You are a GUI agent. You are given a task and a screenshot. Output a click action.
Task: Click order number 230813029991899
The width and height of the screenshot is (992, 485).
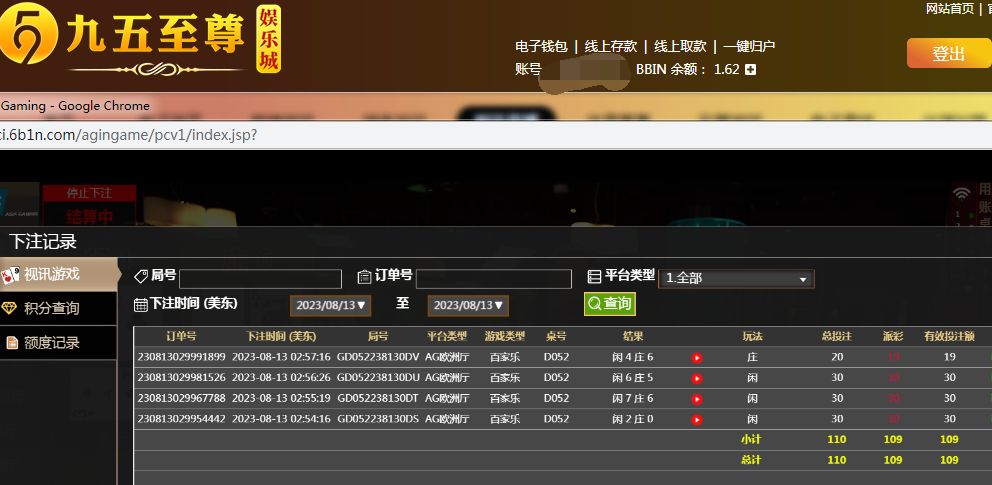coord(182,357)
